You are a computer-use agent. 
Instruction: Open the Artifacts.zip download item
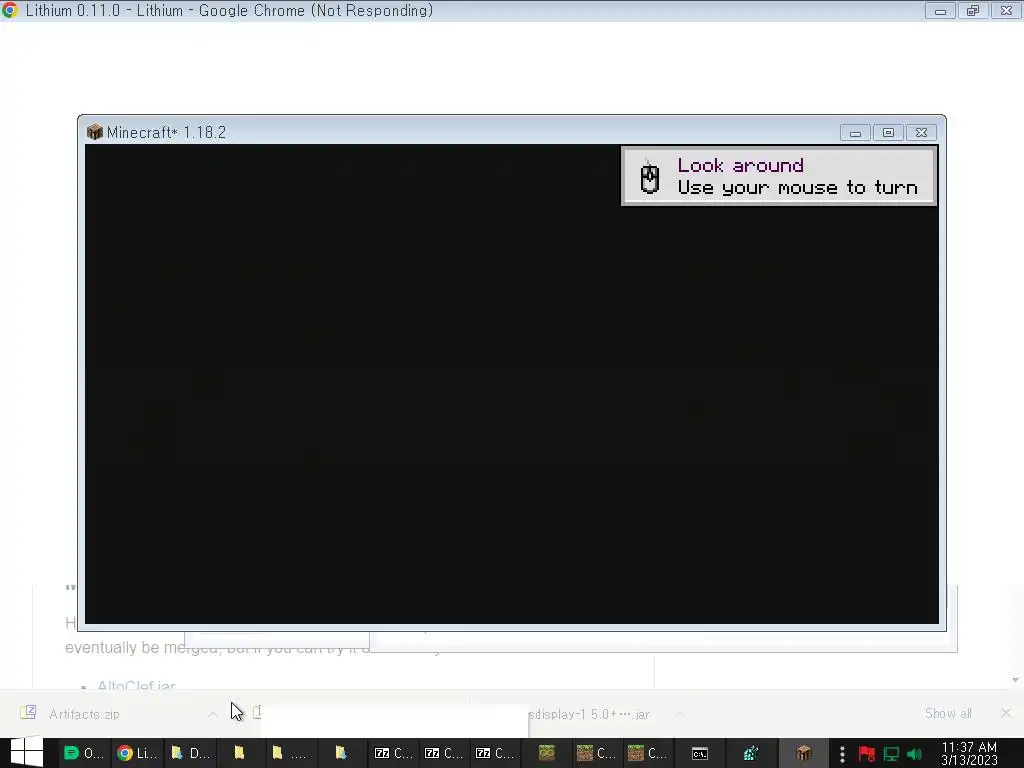[84, 714]
